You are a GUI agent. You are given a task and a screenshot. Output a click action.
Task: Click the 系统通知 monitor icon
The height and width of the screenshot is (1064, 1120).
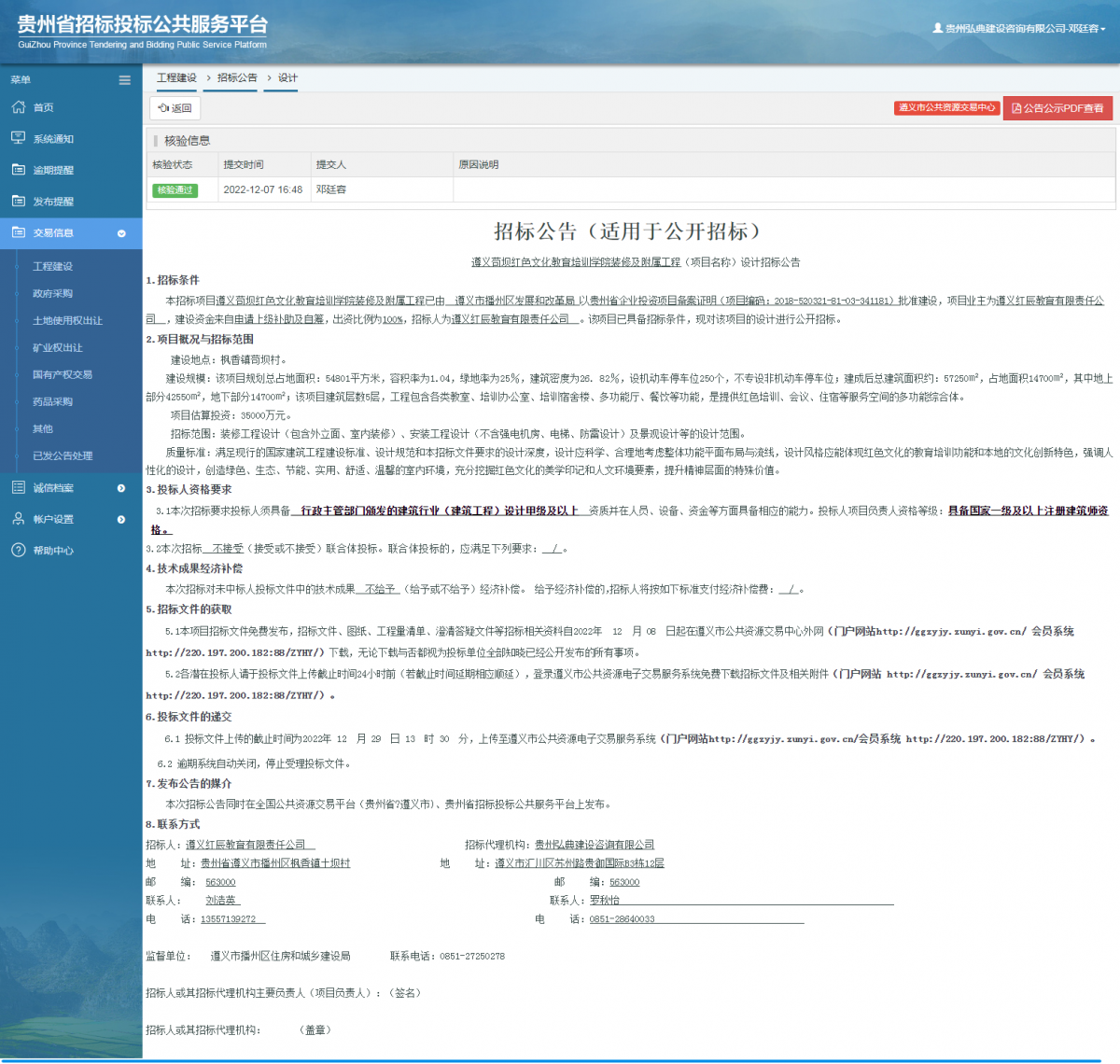pos(19,138)
